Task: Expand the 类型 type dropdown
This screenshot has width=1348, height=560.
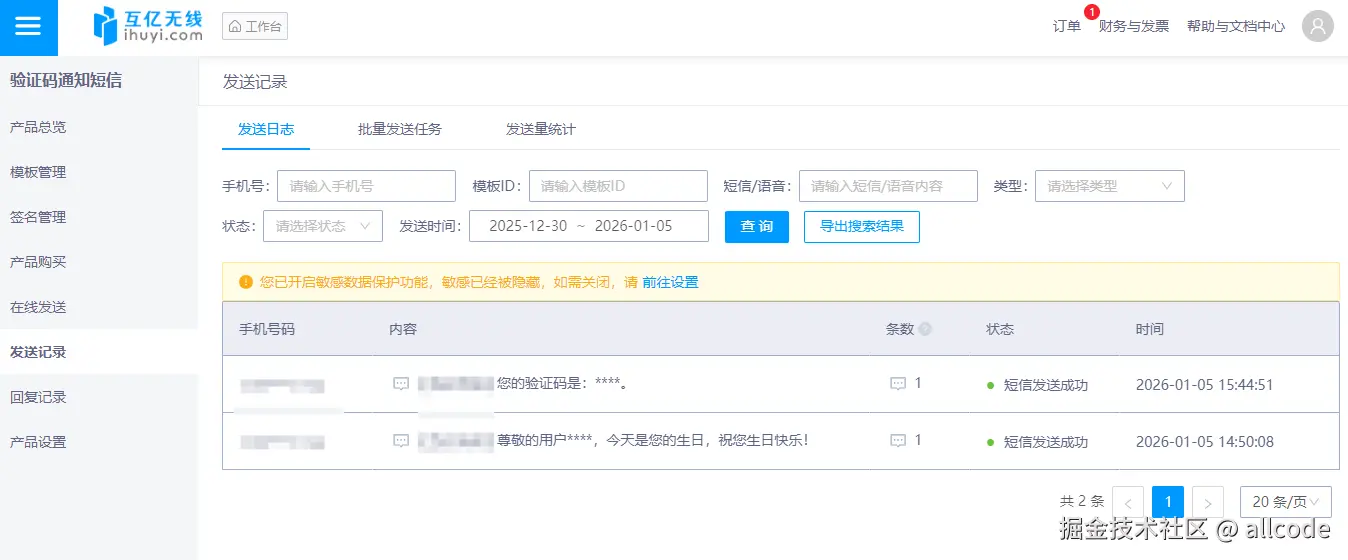Action: click(x=1110, y=186)
